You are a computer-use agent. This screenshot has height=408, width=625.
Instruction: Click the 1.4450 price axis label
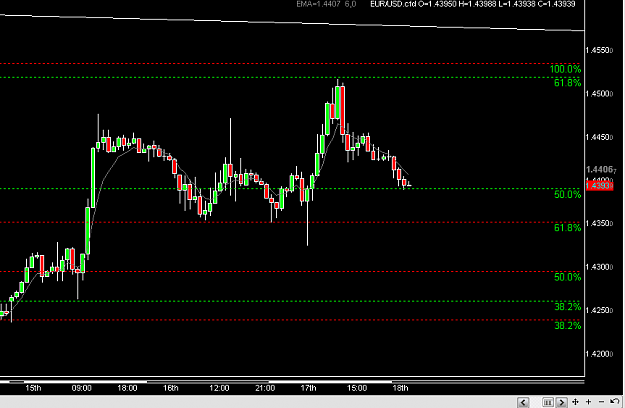[x=599, y=137]
